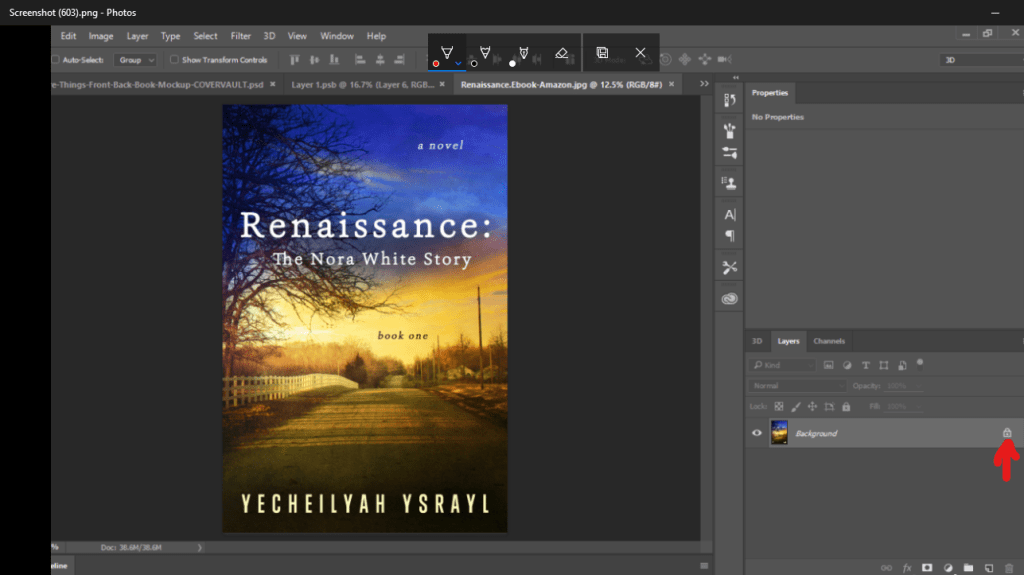Enable the Auto-Select checkbox
The image size is (1024, 575).
[56, 60]
